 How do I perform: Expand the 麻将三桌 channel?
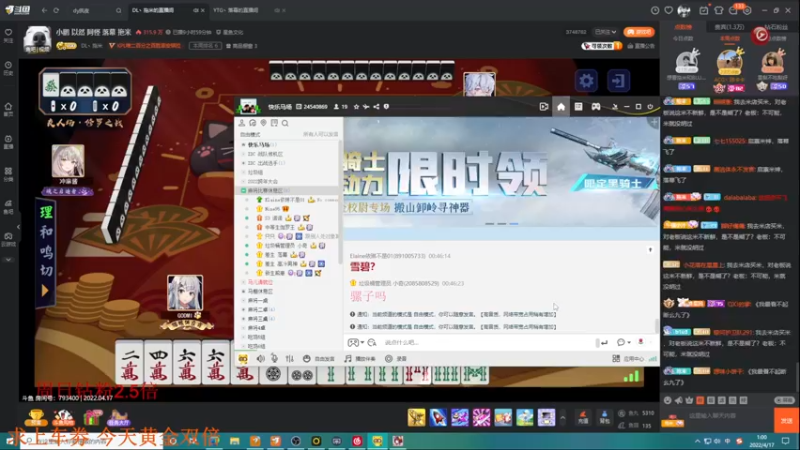243,319
